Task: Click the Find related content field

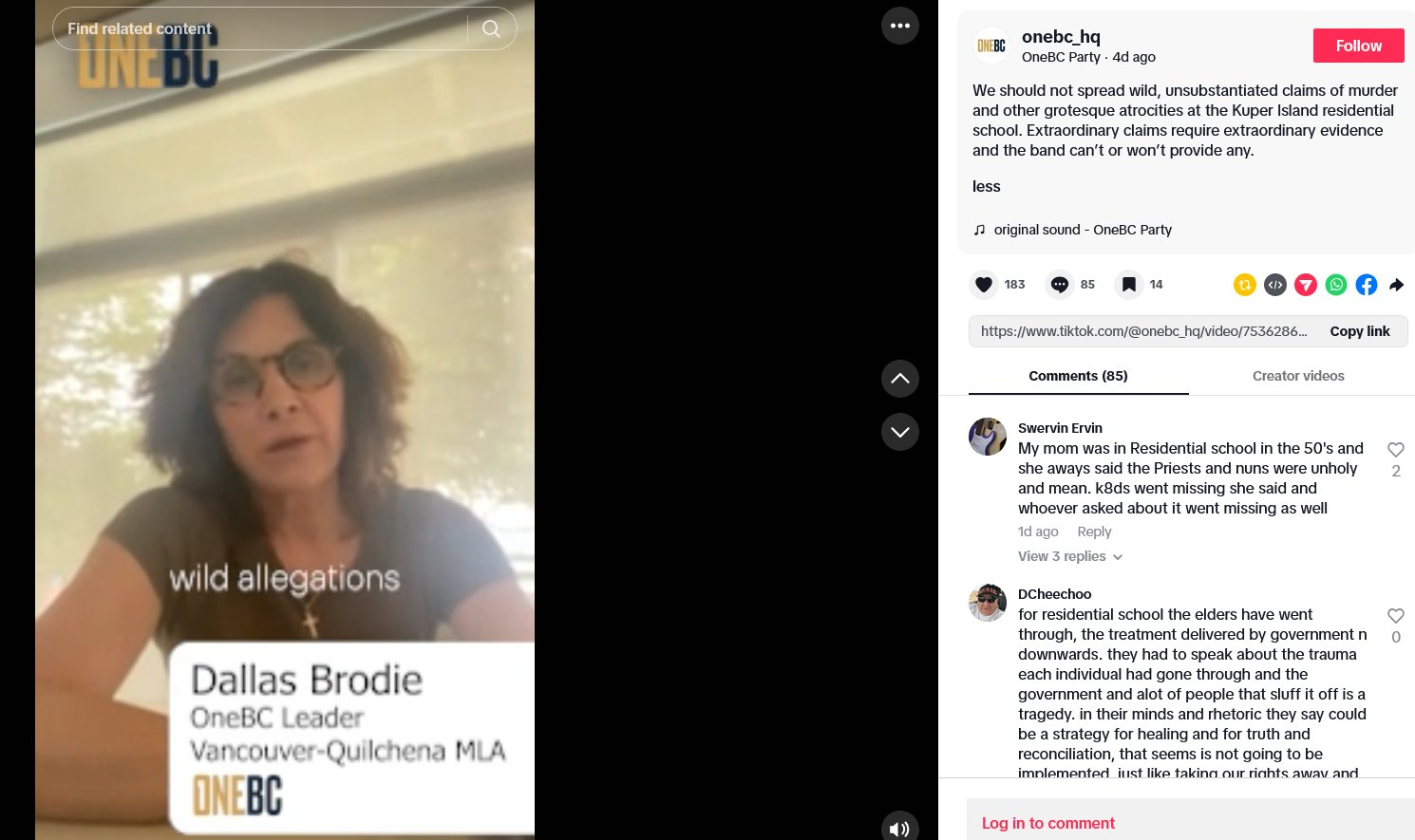Action: point(261,28)
